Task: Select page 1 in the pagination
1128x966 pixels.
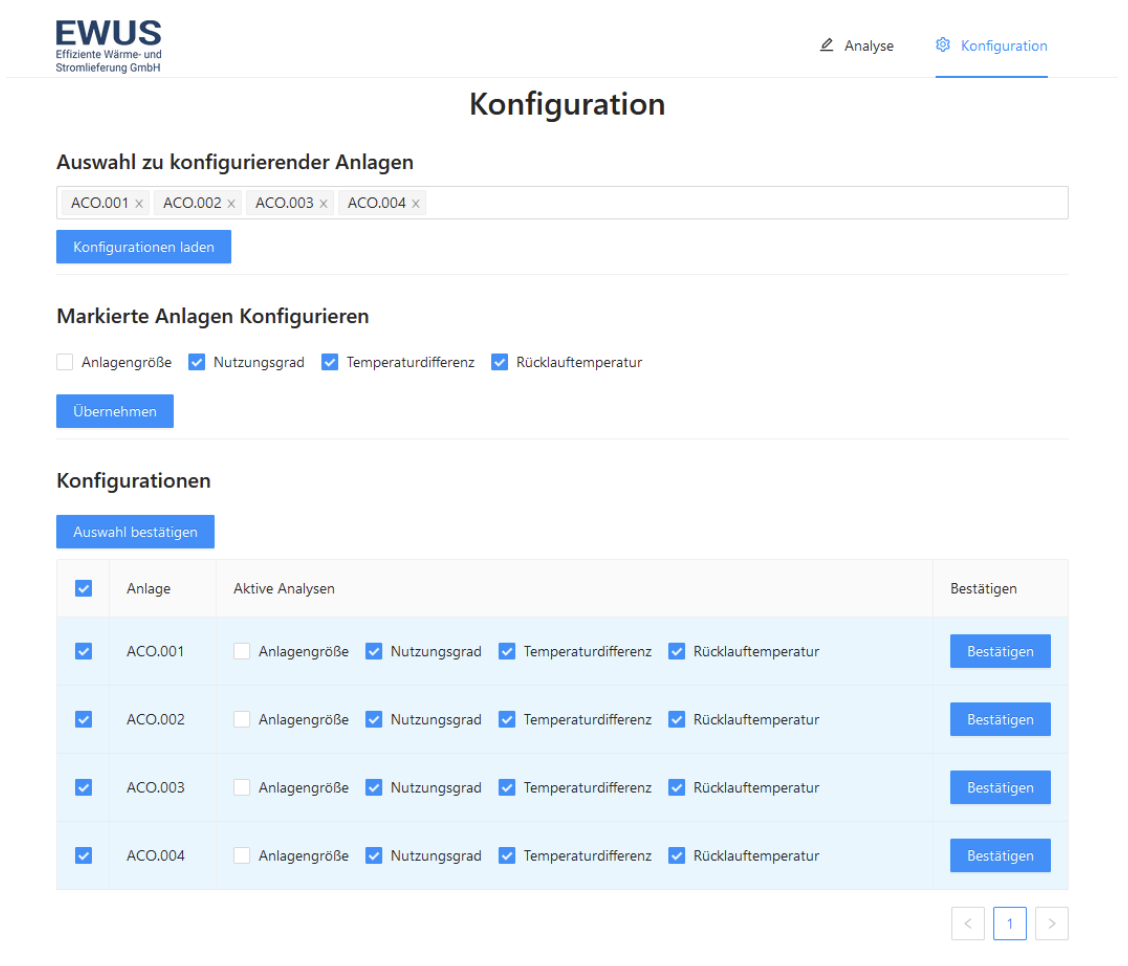Action: 1009,924
